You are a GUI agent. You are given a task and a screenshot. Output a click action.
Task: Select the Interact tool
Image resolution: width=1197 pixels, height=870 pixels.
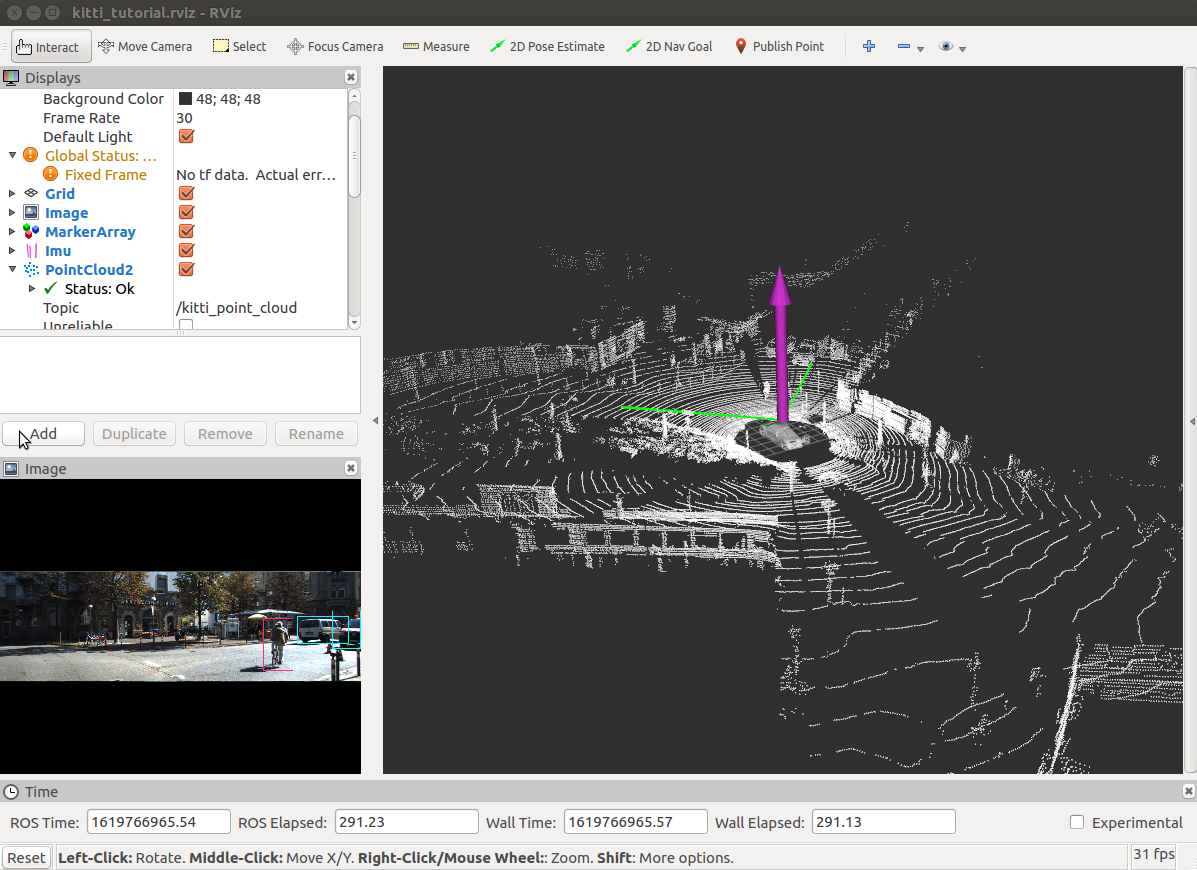(x=51, y=47)
